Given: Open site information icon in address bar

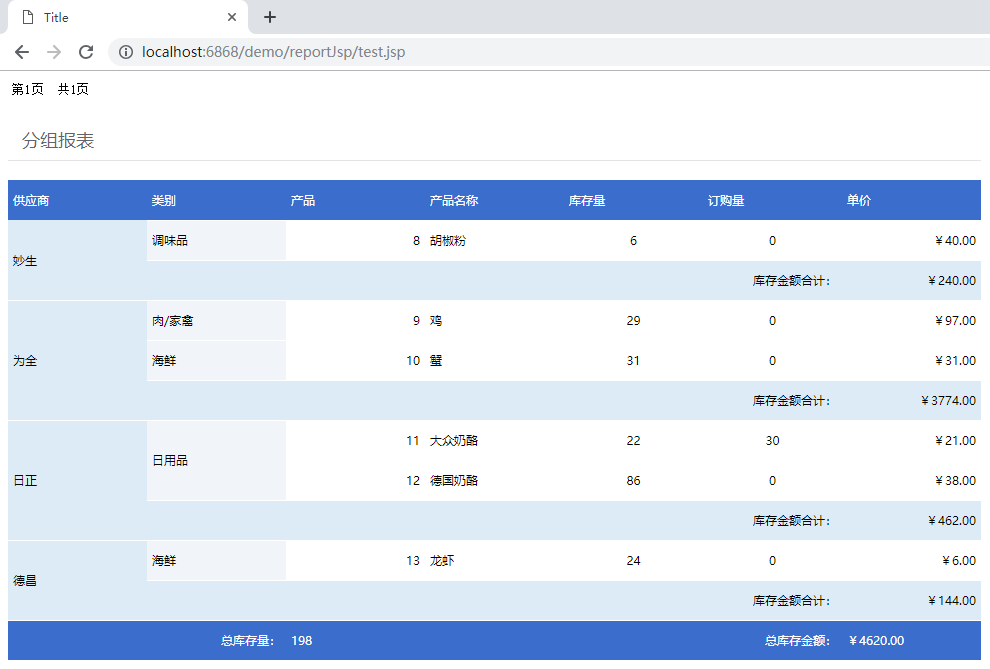Looking at the screenshot, I should (126, 52).
